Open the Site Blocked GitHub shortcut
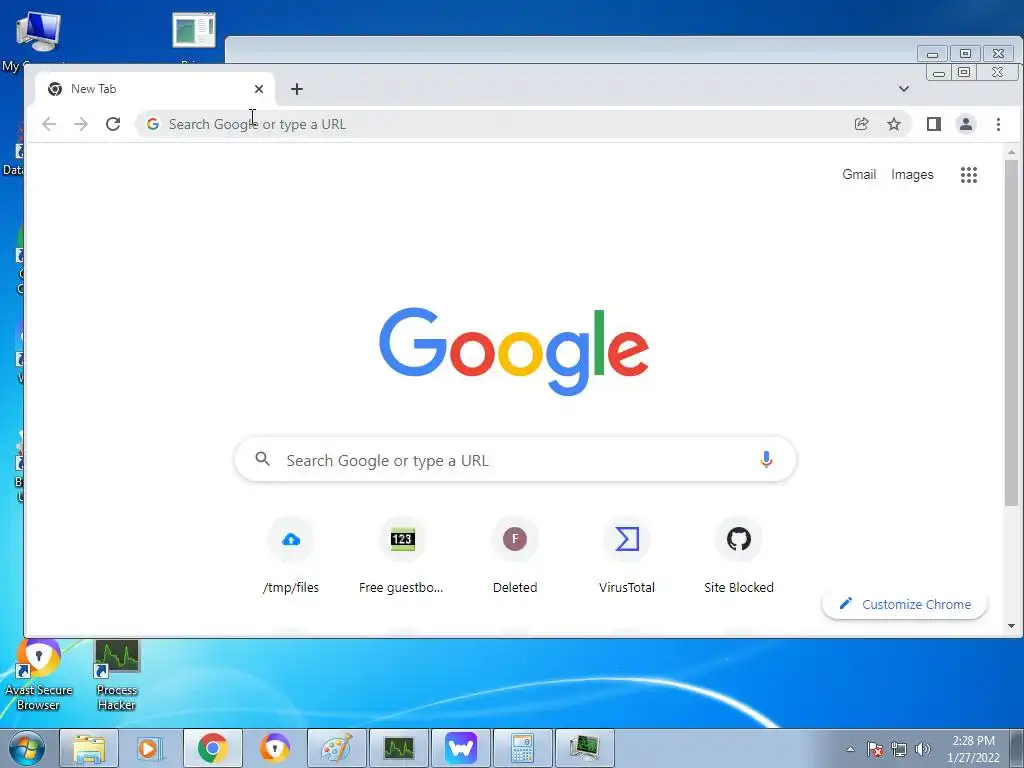 (739, 555)
